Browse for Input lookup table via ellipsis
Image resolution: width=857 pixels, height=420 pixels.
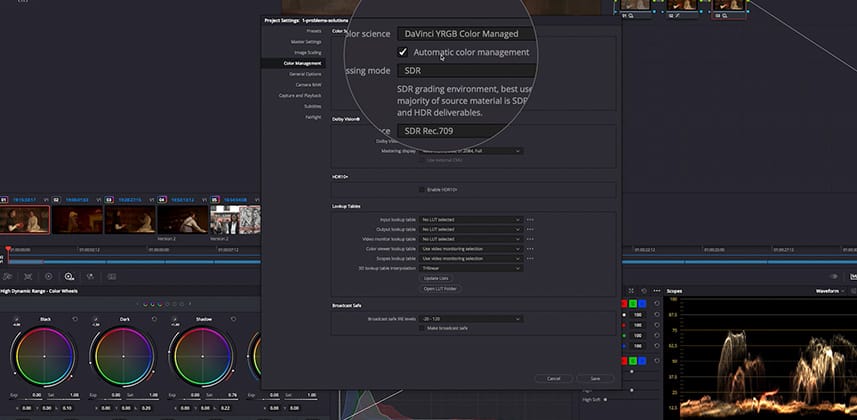(530, 220)
